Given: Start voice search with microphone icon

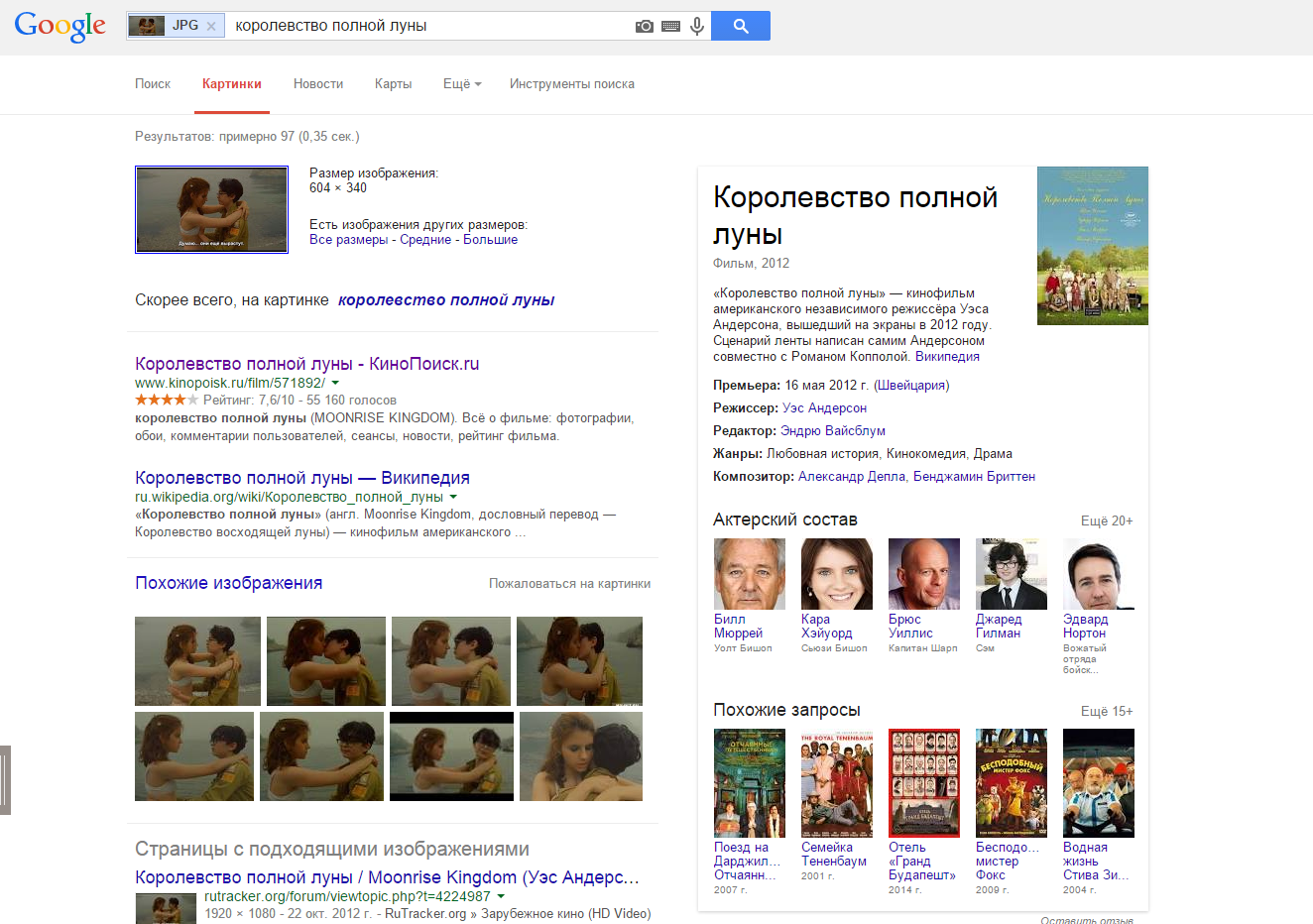Looking at the screenshot, I should coord(697,26).
